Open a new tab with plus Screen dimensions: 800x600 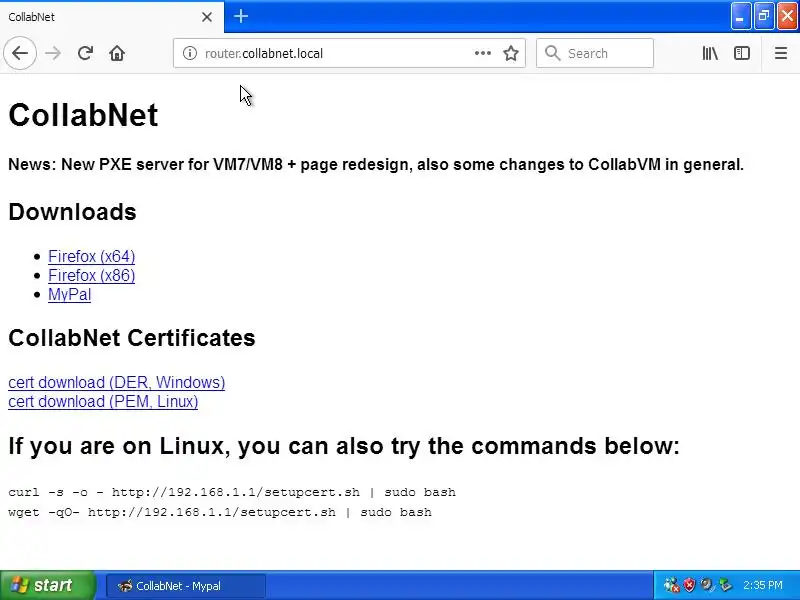(x=241, y=16)
